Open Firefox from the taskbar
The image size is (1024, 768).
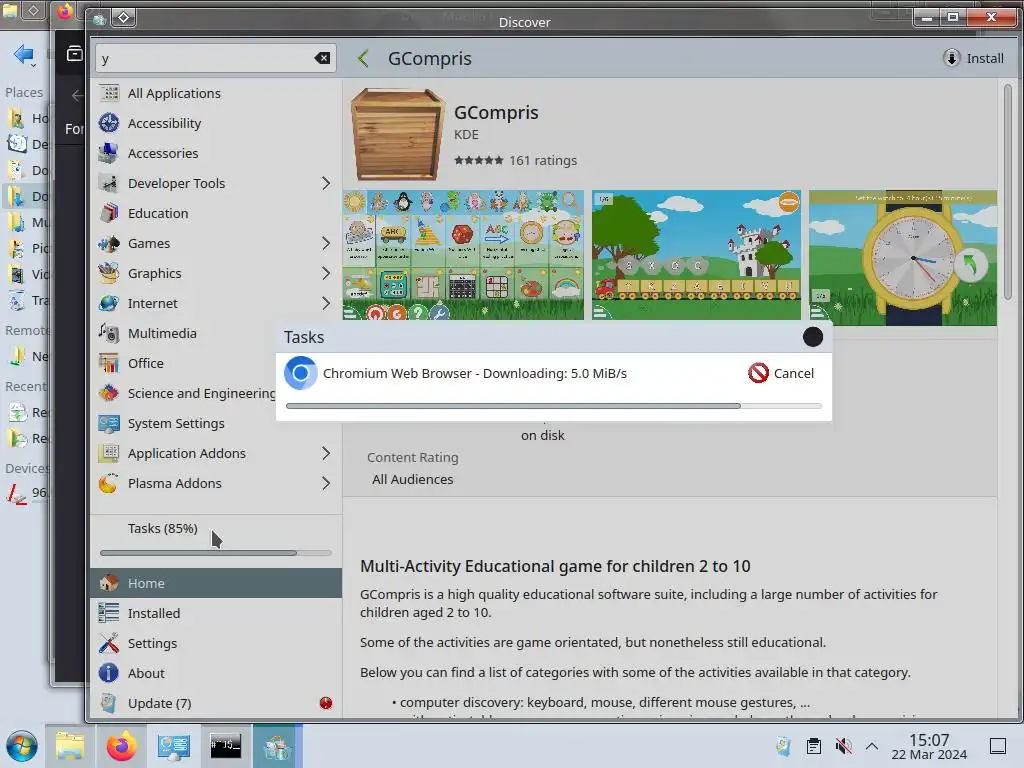(x=121, y=746)
